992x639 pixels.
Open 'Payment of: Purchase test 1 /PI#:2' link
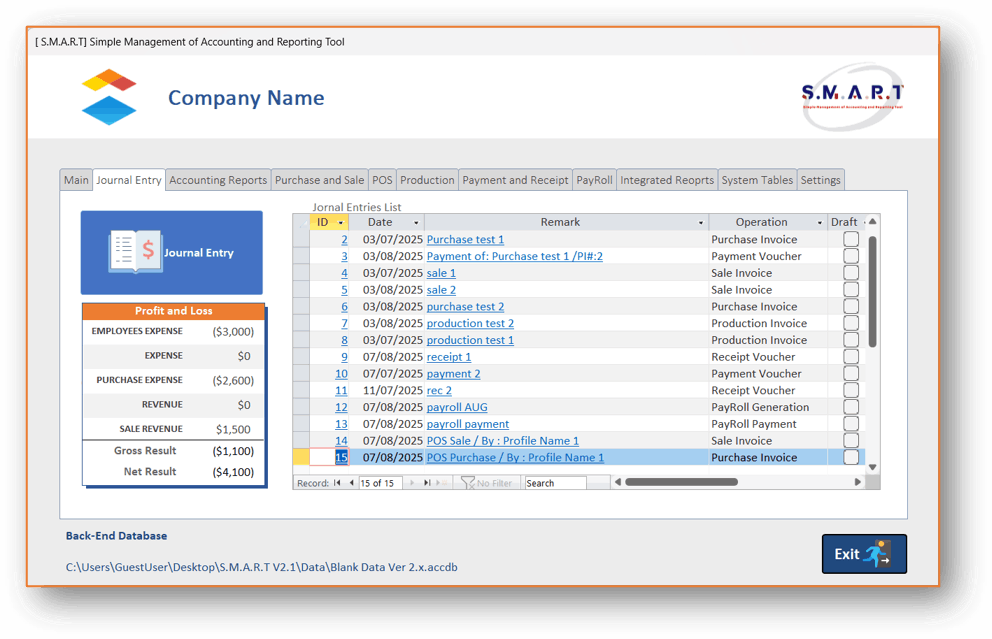click(514, 256)
